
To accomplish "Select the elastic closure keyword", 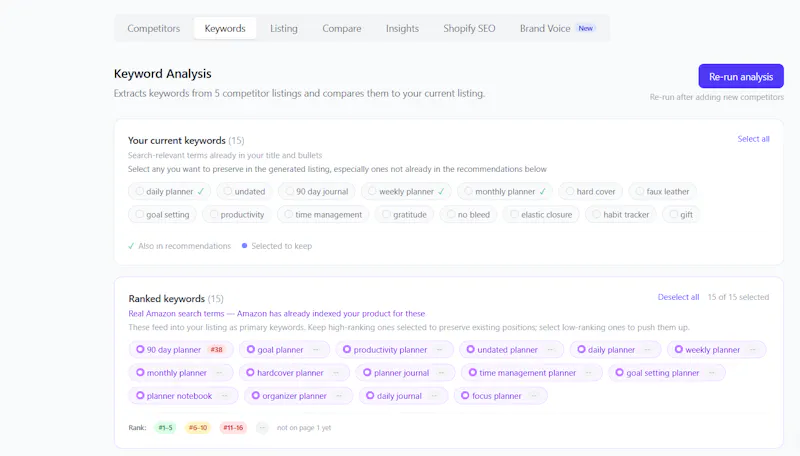I will [x=541, y=214].
